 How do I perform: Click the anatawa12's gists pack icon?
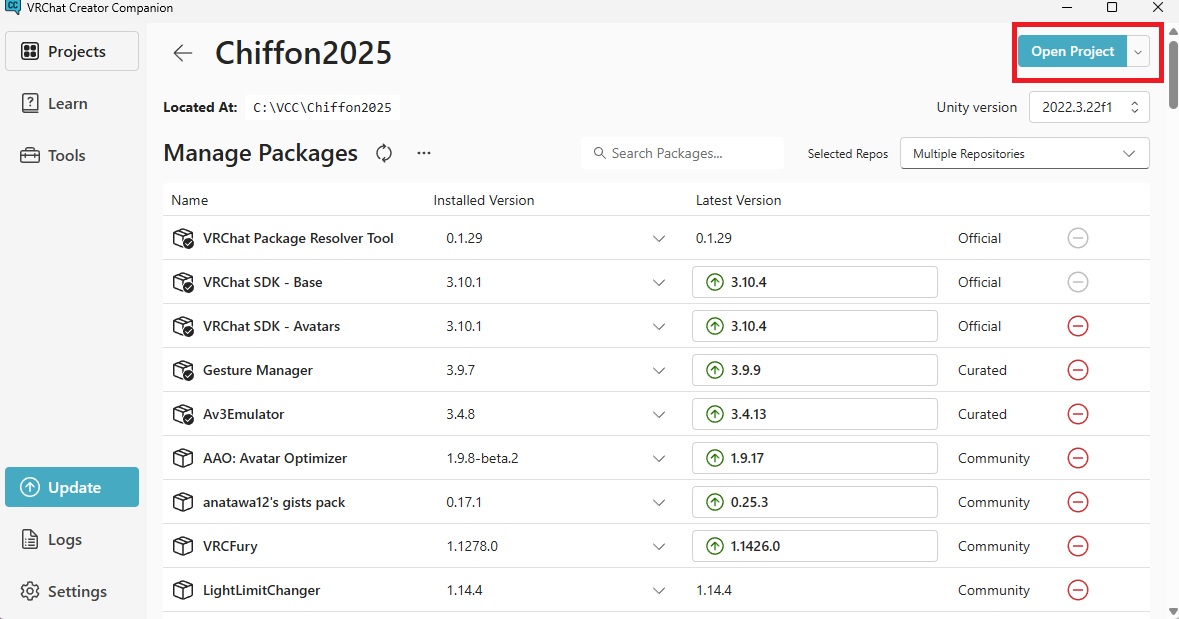tap(183, 502)
